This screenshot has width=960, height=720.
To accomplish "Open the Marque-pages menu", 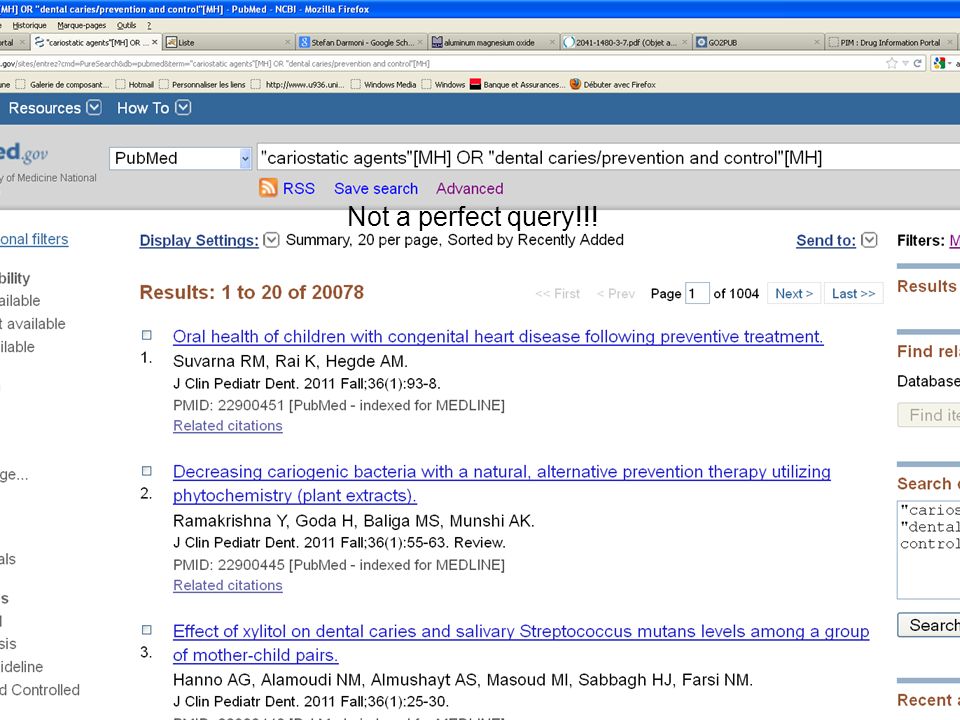I will pyautogui.click(x=81, y=25).
